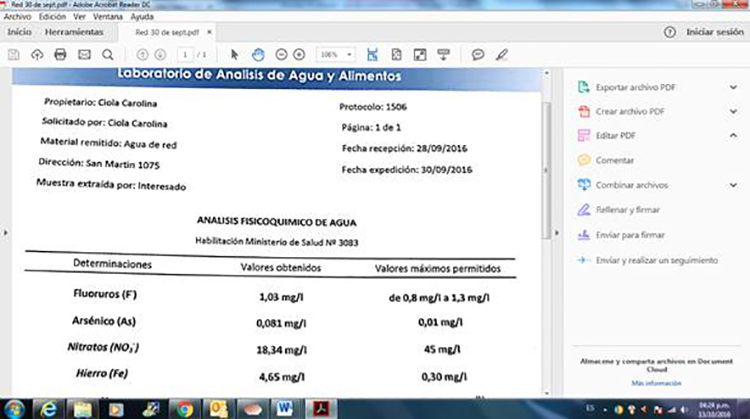Viewport: 750px width, 419px height.
Task: Go to next page arrow
Action: [x=160, y=55]
